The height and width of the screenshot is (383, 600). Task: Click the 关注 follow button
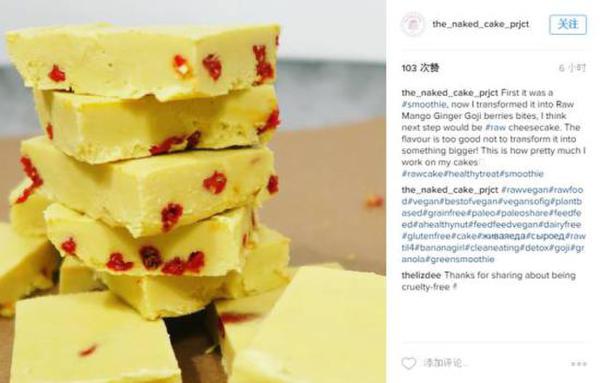[568, 24]
